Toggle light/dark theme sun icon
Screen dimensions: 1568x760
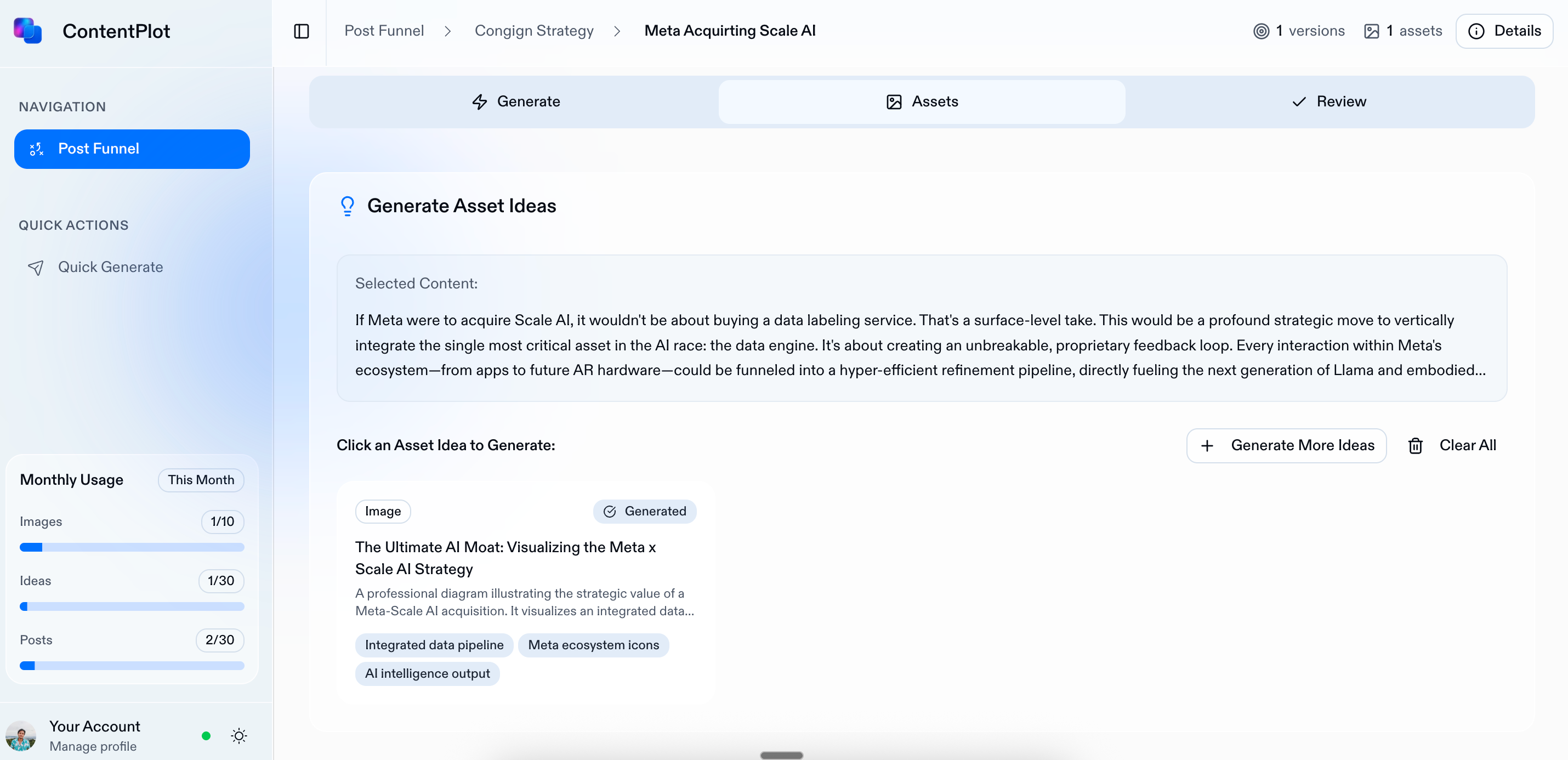pos(239,736)
